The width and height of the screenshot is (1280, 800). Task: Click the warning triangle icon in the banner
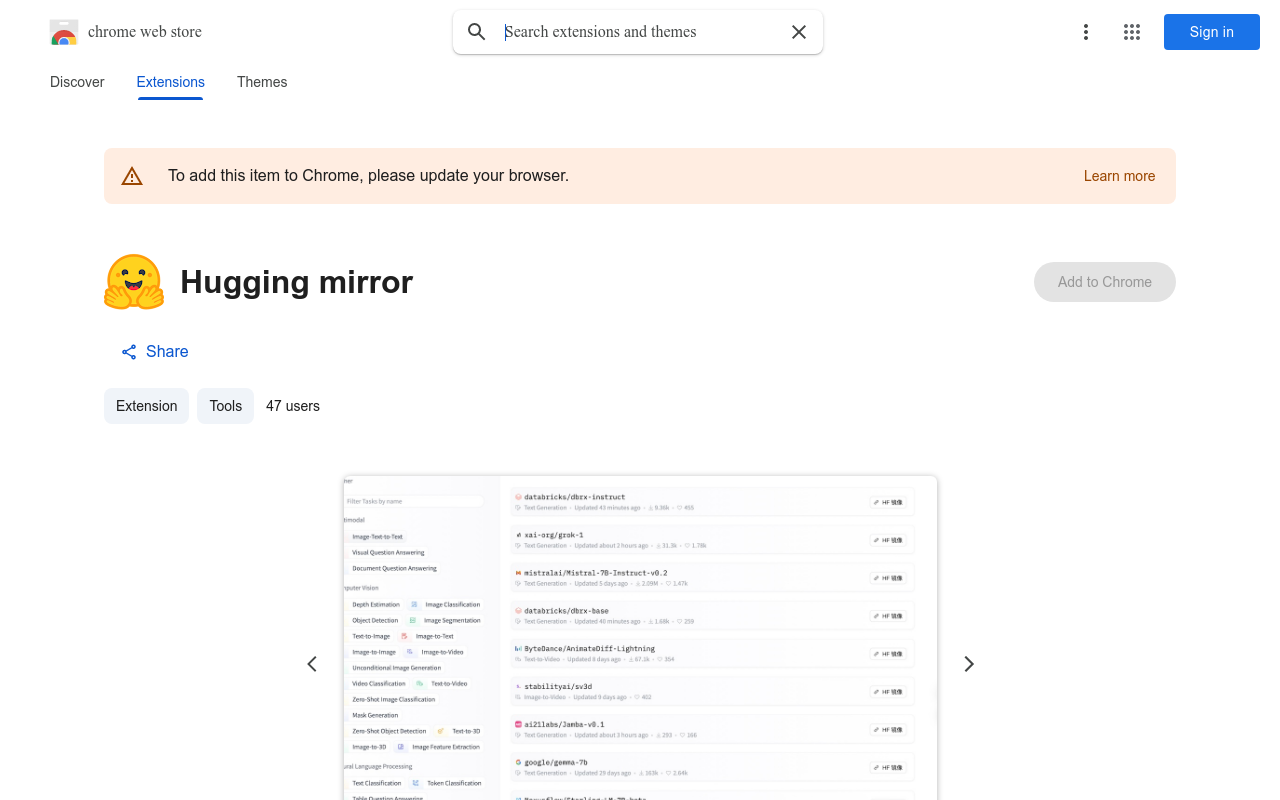[132, 175]
